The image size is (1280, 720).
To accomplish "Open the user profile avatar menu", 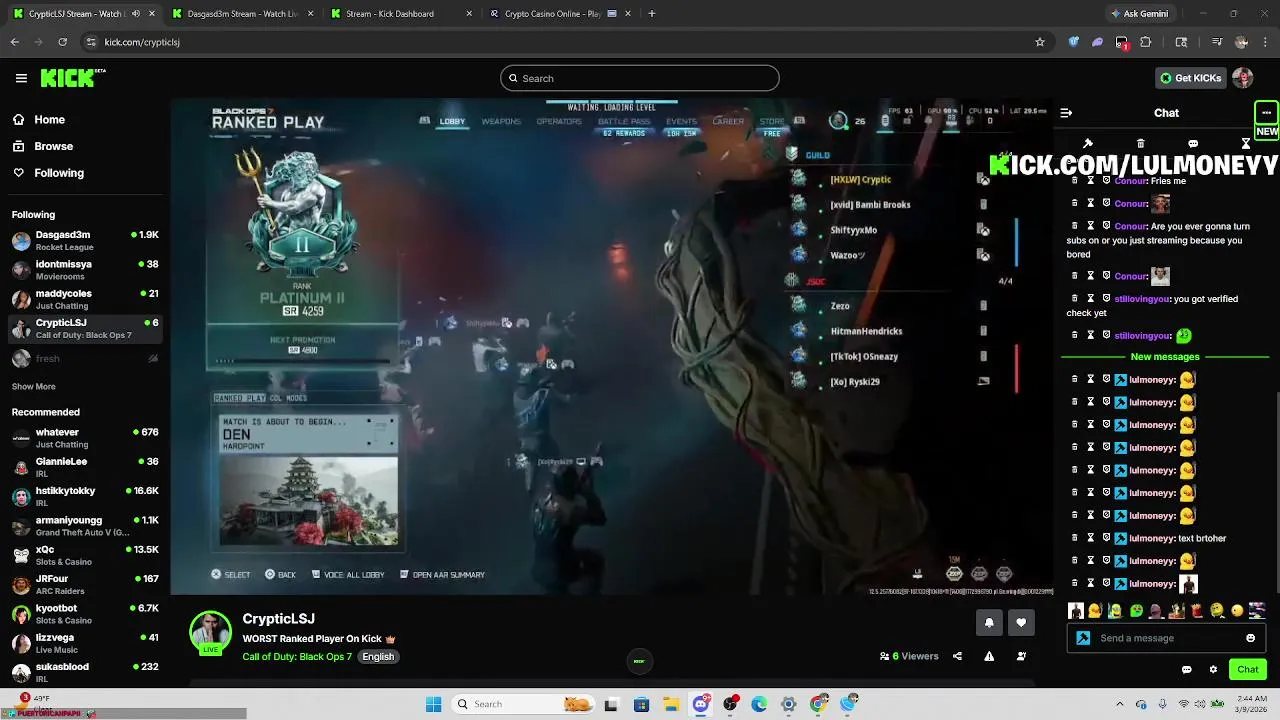I will (1243, 78).
